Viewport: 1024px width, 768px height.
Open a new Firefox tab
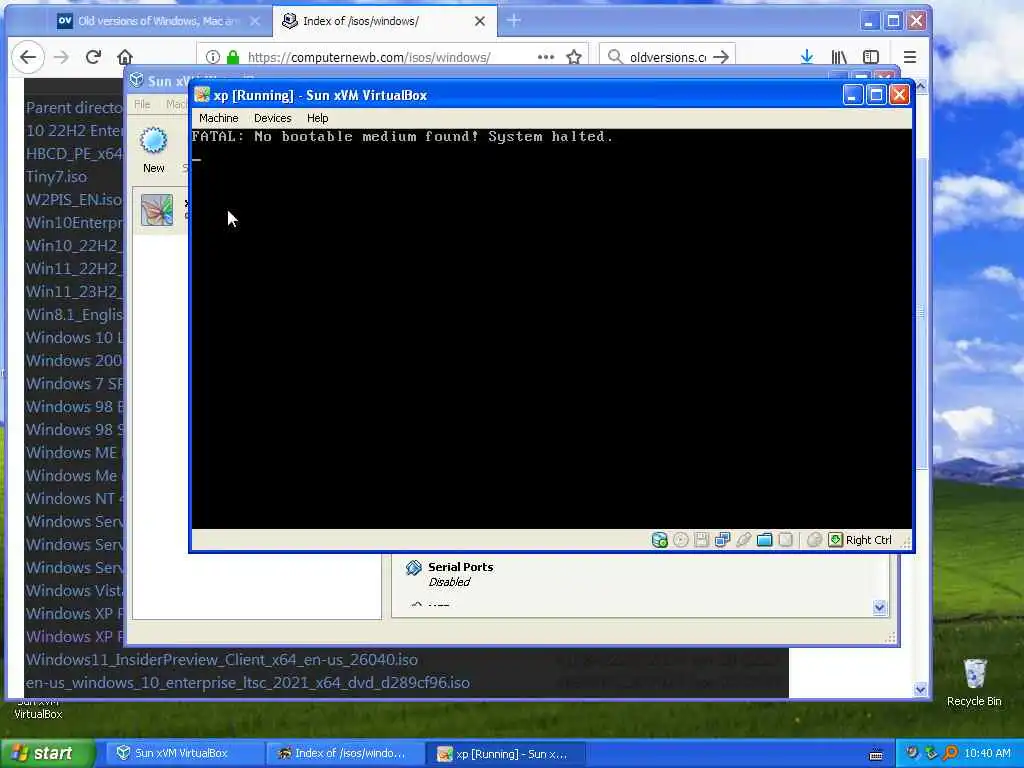(514, 21)
